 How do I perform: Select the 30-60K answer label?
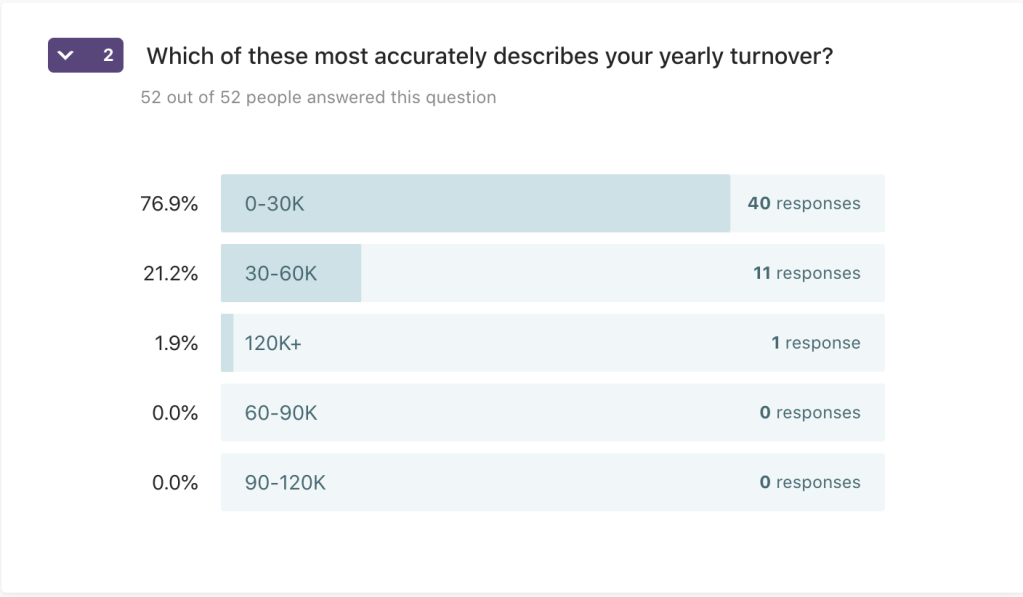point(281,273)
